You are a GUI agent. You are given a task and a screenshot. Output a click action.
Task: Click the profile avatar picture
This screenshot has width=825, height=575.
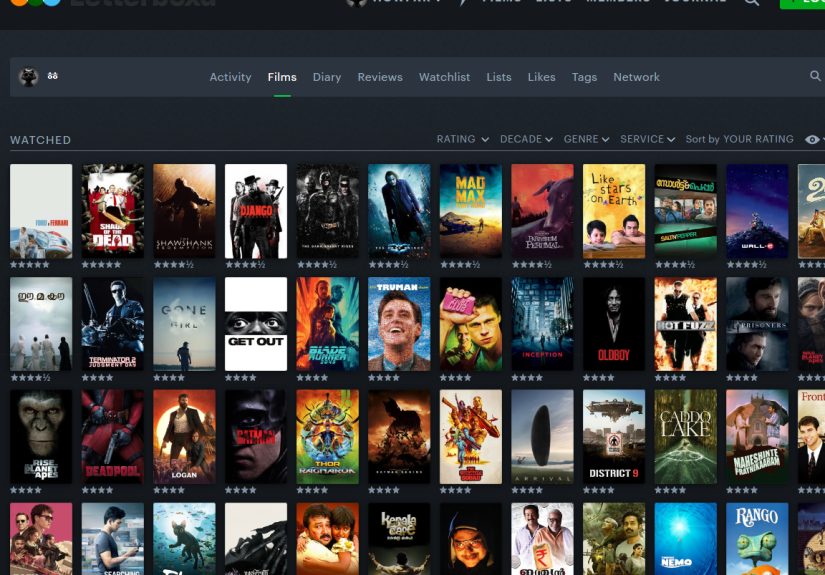tap(28, 77)
